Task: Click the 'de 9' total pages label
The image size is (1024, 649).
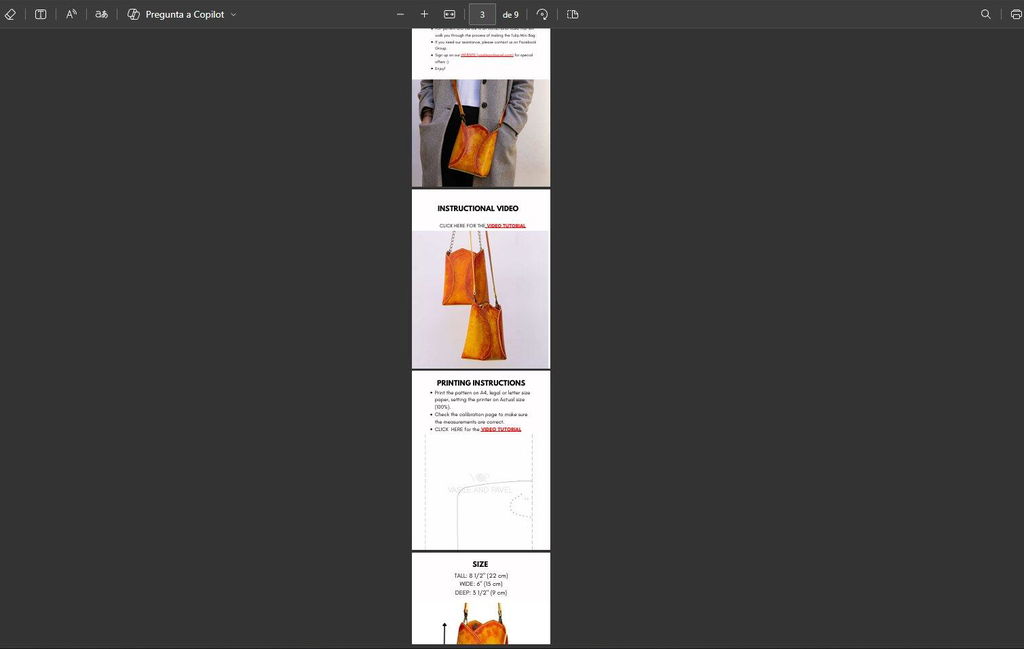Action: (x=510, y=14)
